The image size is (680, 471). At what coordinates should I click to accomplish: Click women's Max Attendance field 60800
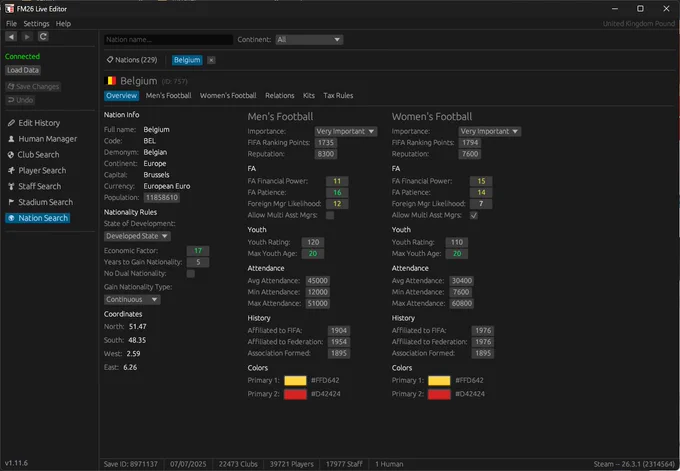461,304
